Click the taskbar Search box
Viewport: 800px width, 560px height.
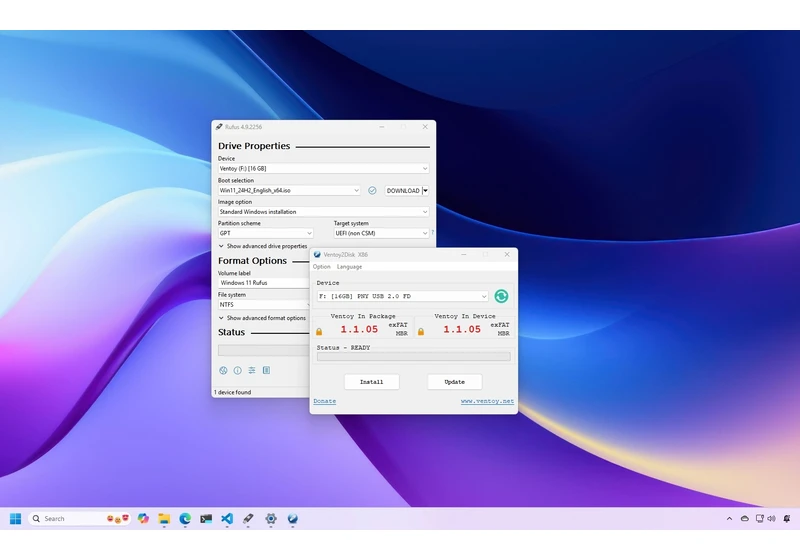79,519
